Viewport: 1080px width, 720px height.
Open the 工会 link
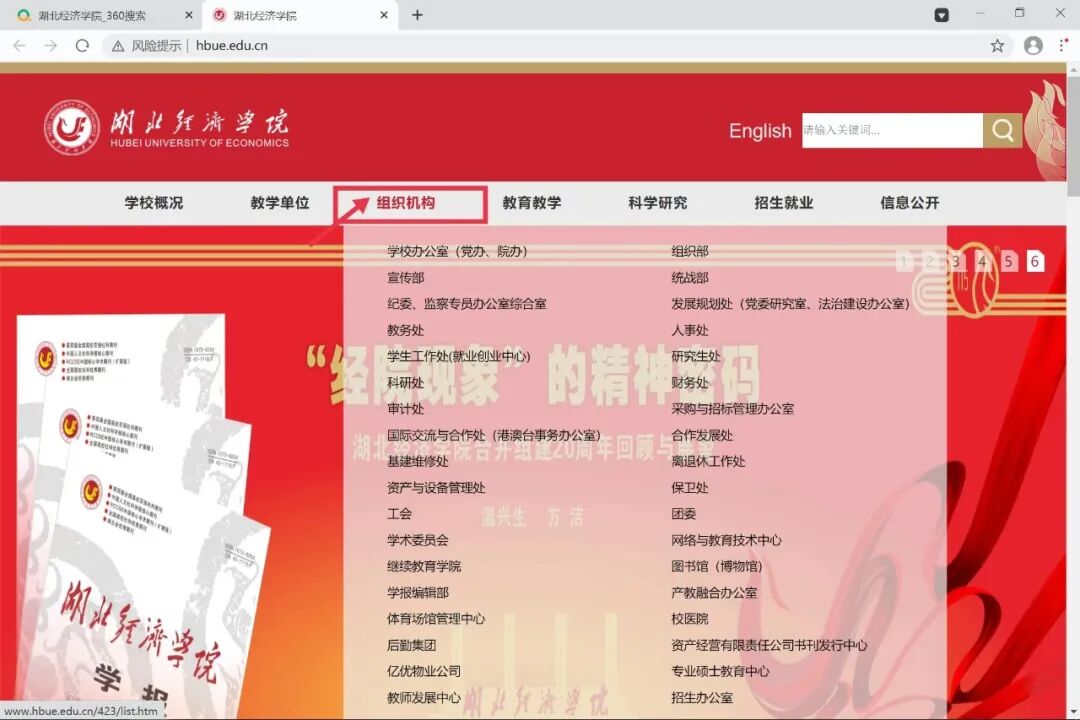399,514
